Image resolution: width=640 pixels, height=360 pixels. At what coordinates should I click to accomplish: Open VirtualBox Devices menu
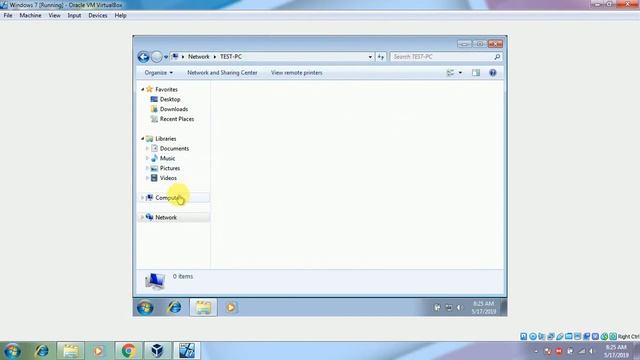pyautogui.click(x=98, y=16)
